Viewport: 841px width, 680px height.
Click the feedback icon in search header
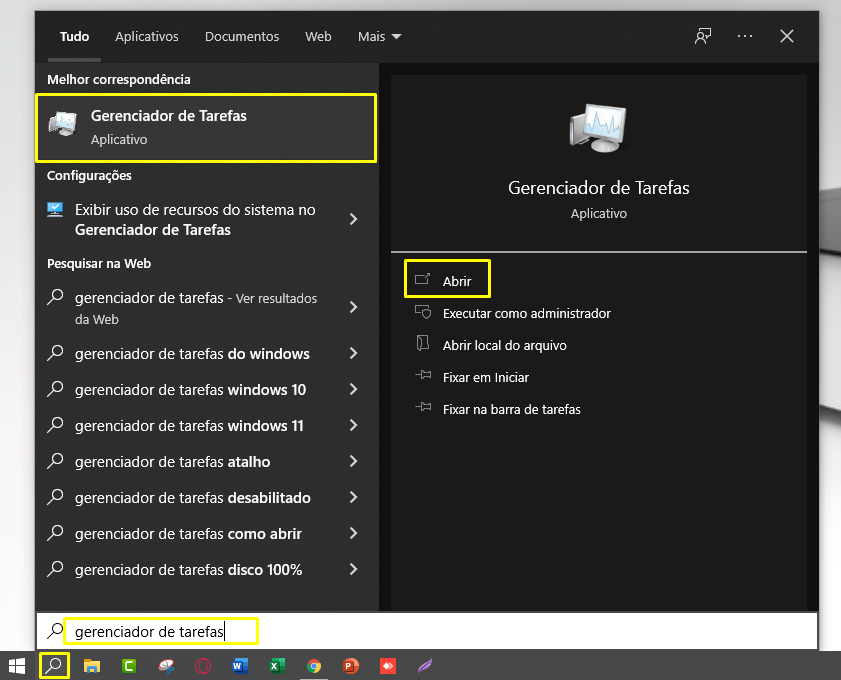click(x=703, y=36)
